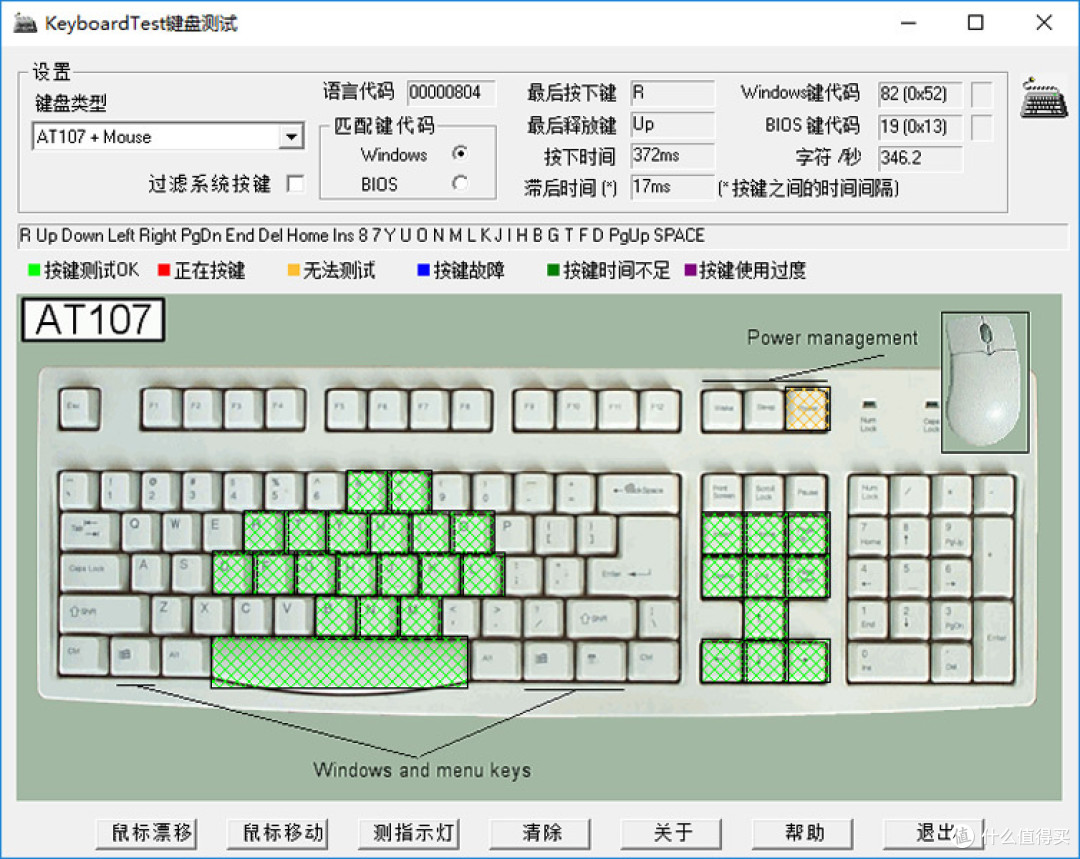Click the mouse picture thumbnail
The image size is (1080, 859).
(x=986, y=382)
